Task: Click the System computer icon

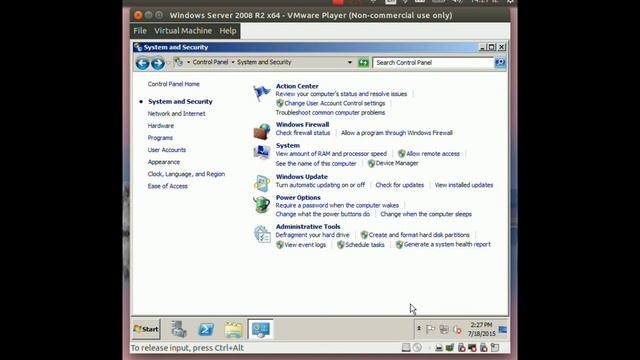Action: tap(261, 152)
